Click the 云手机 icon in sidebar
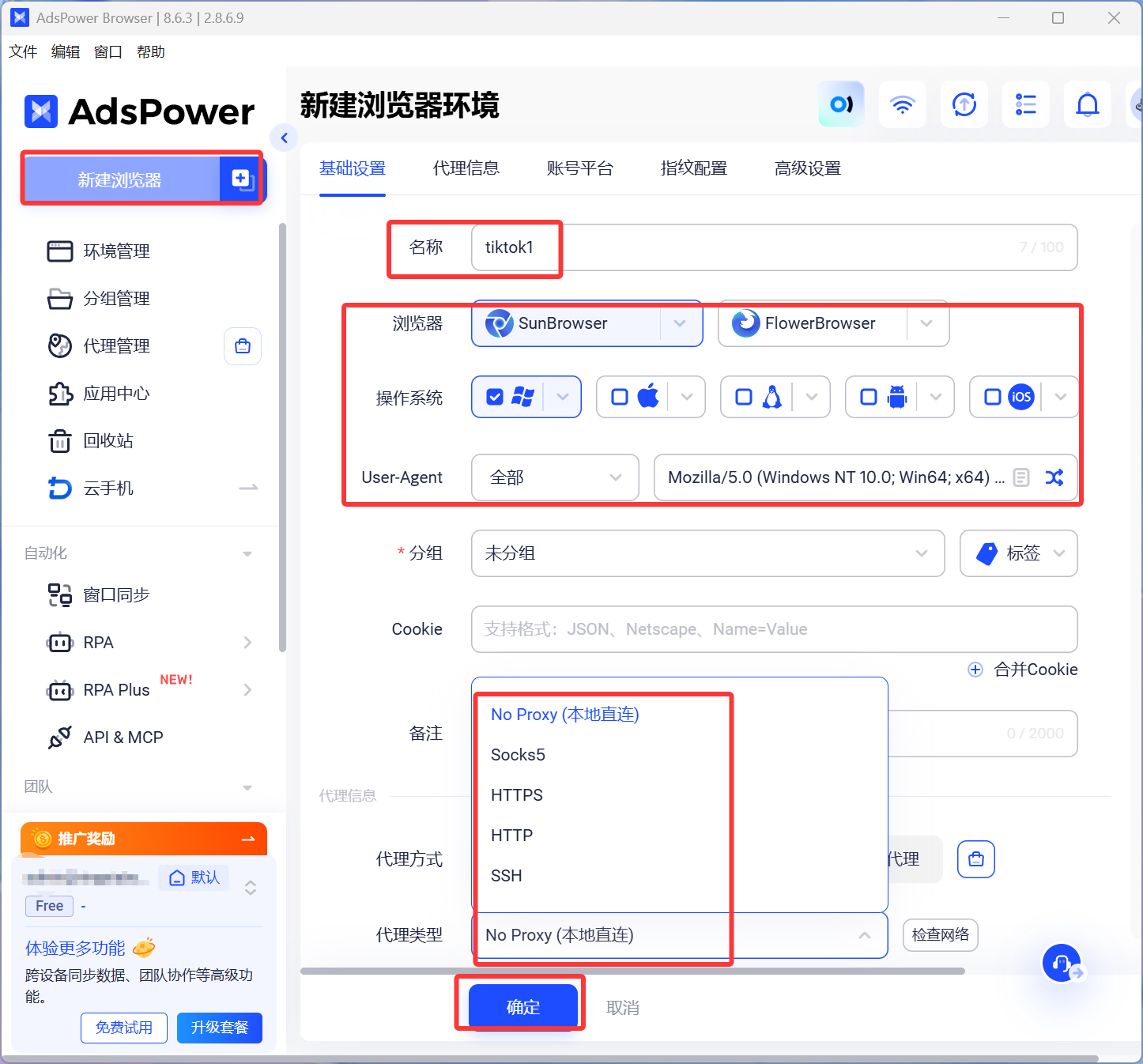This screenshot has width=1143, height=1064. [x=60, y=489]
